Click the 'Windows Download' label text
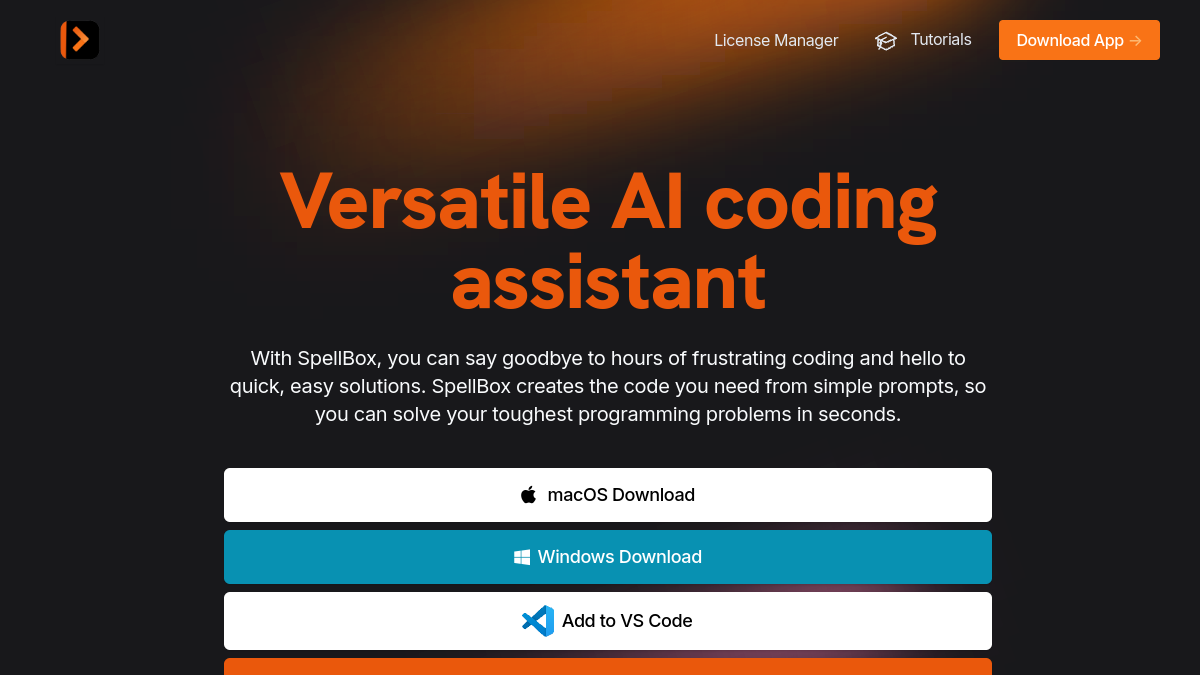1200x675 pixels. [620, 557]
